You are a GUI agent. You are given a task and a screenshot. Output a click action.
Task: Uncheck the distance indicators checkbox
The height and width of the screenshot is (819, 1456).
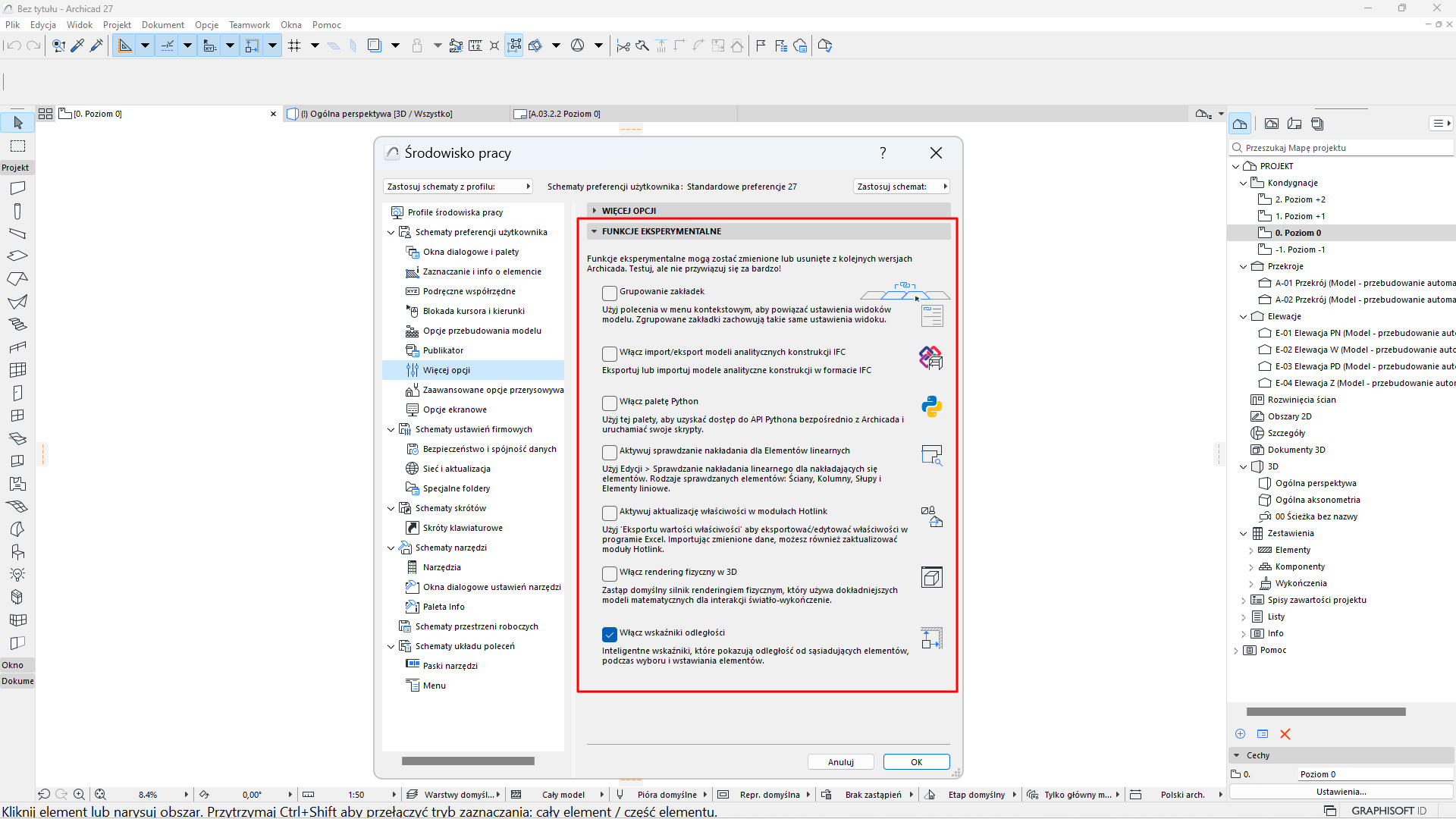click(610, 634)
